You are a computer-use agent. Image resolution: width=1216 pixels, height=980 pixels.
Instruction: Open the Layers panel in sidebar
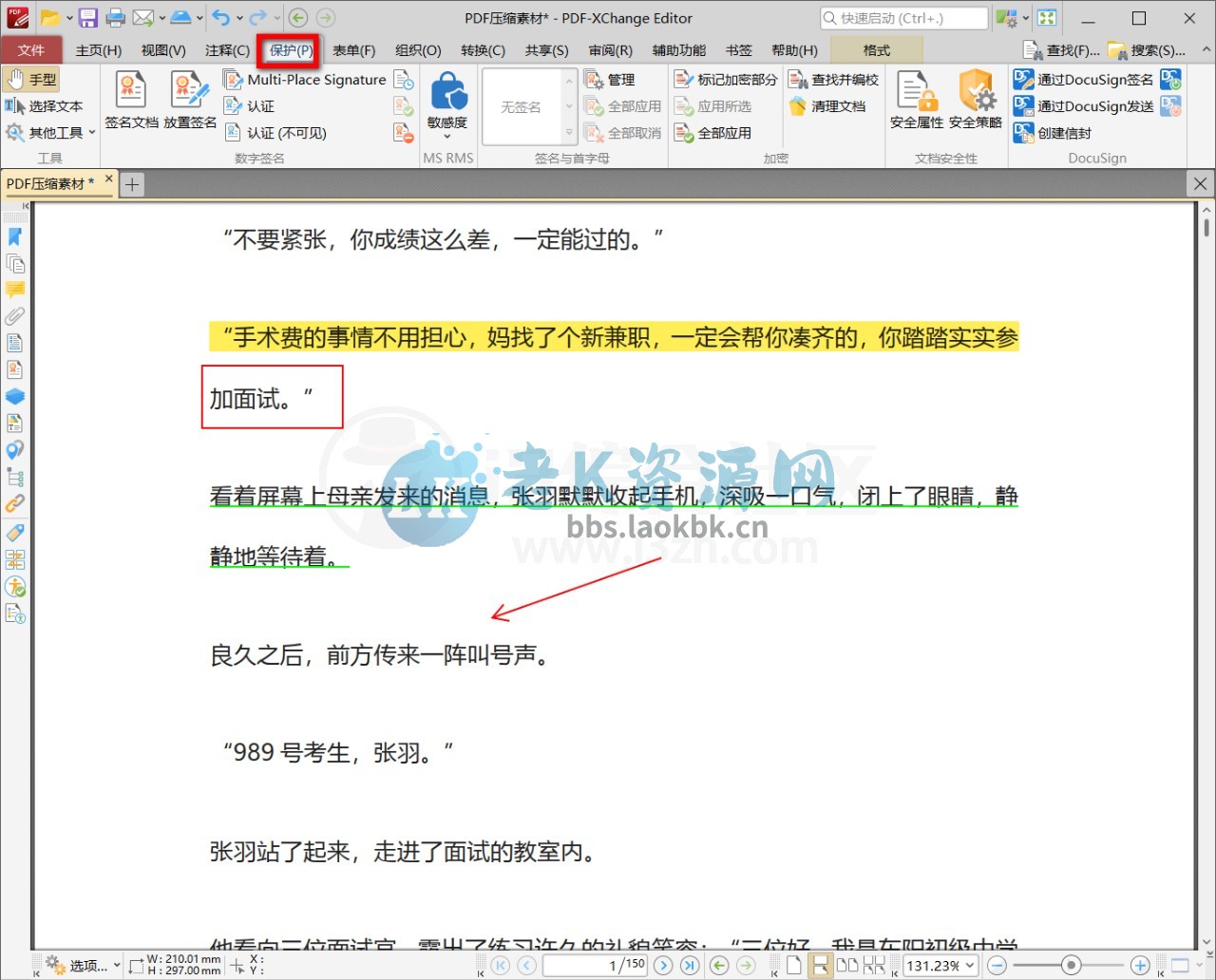coord(15,396)
